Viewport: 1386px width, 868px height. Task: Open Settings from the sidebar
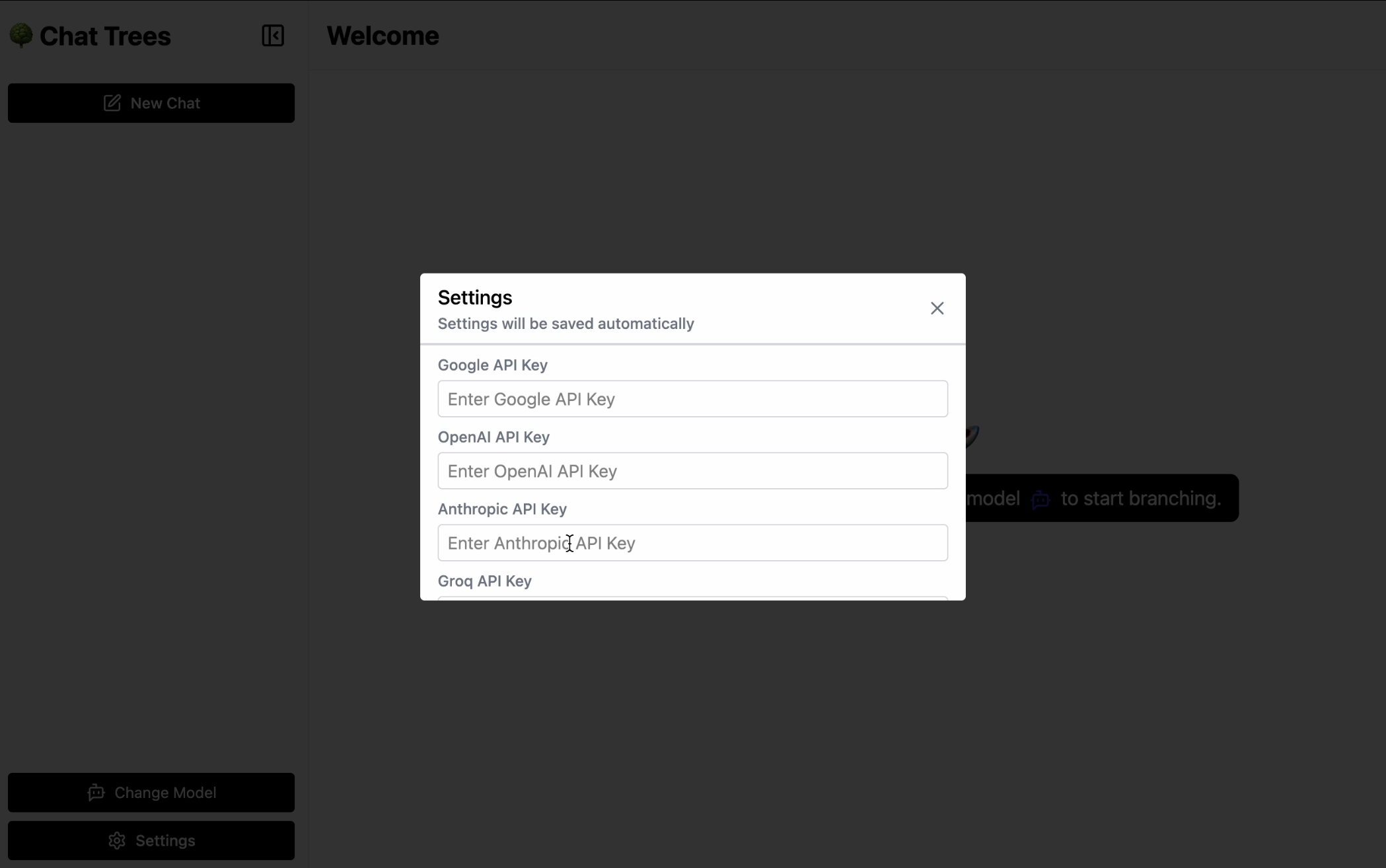[x=151, y=841]
